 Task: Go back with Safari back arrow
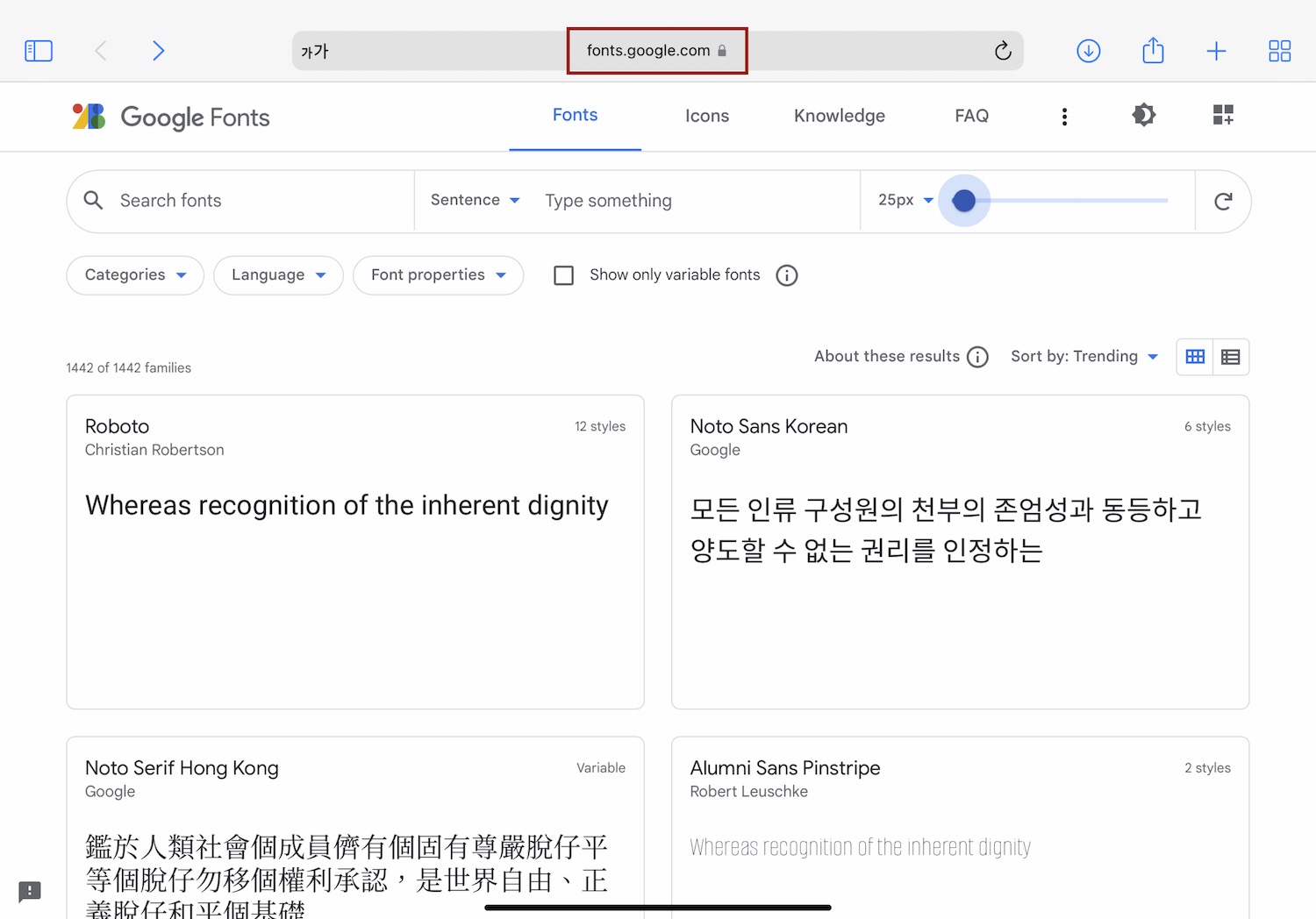(x=101, y=51)
